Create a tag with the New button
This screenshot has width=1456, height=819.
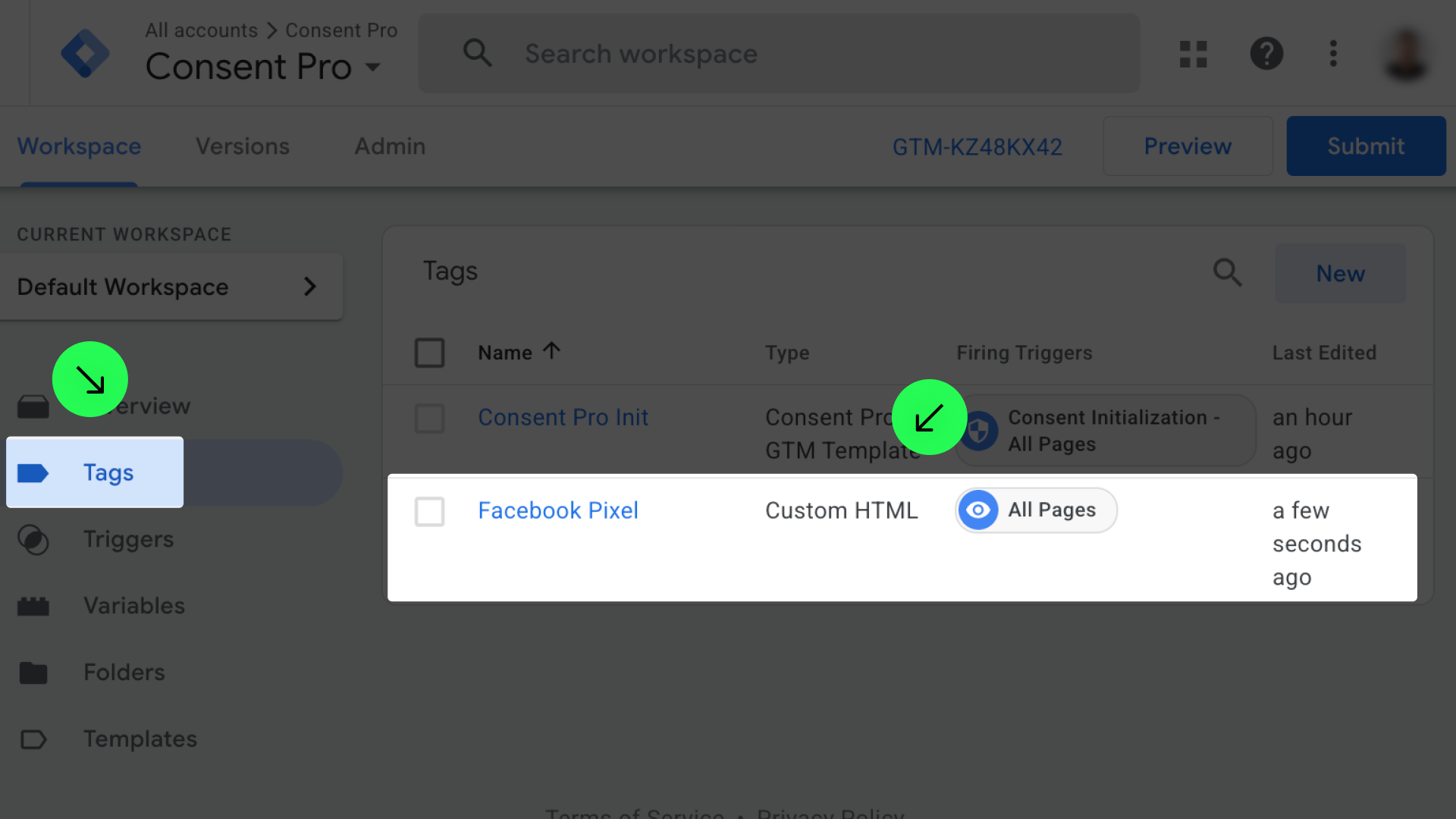(x=1340, y=274)
